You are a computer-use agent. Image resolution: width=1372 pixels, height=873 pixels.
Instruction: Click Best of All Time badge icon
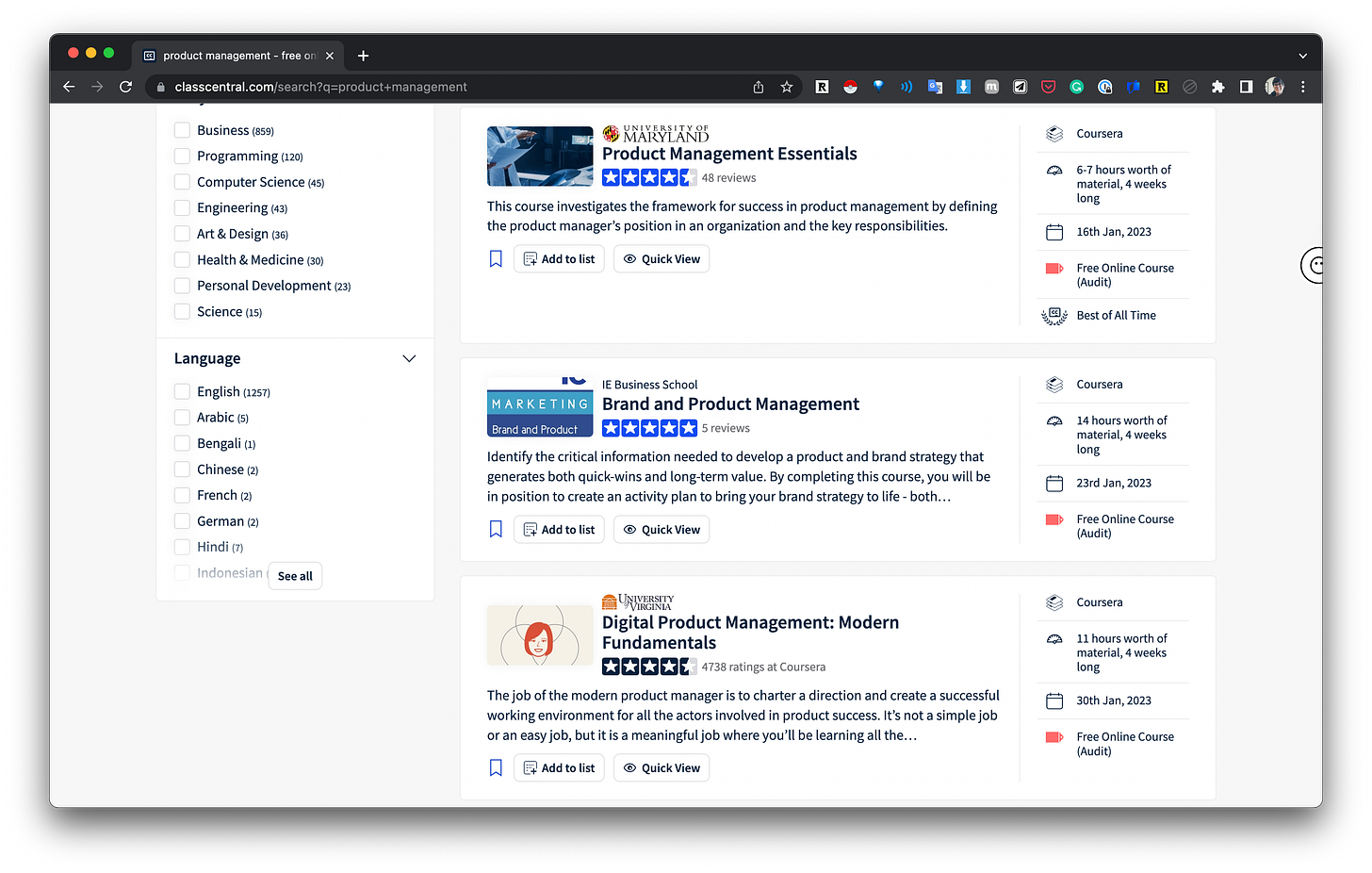(x=1054, y=316)
